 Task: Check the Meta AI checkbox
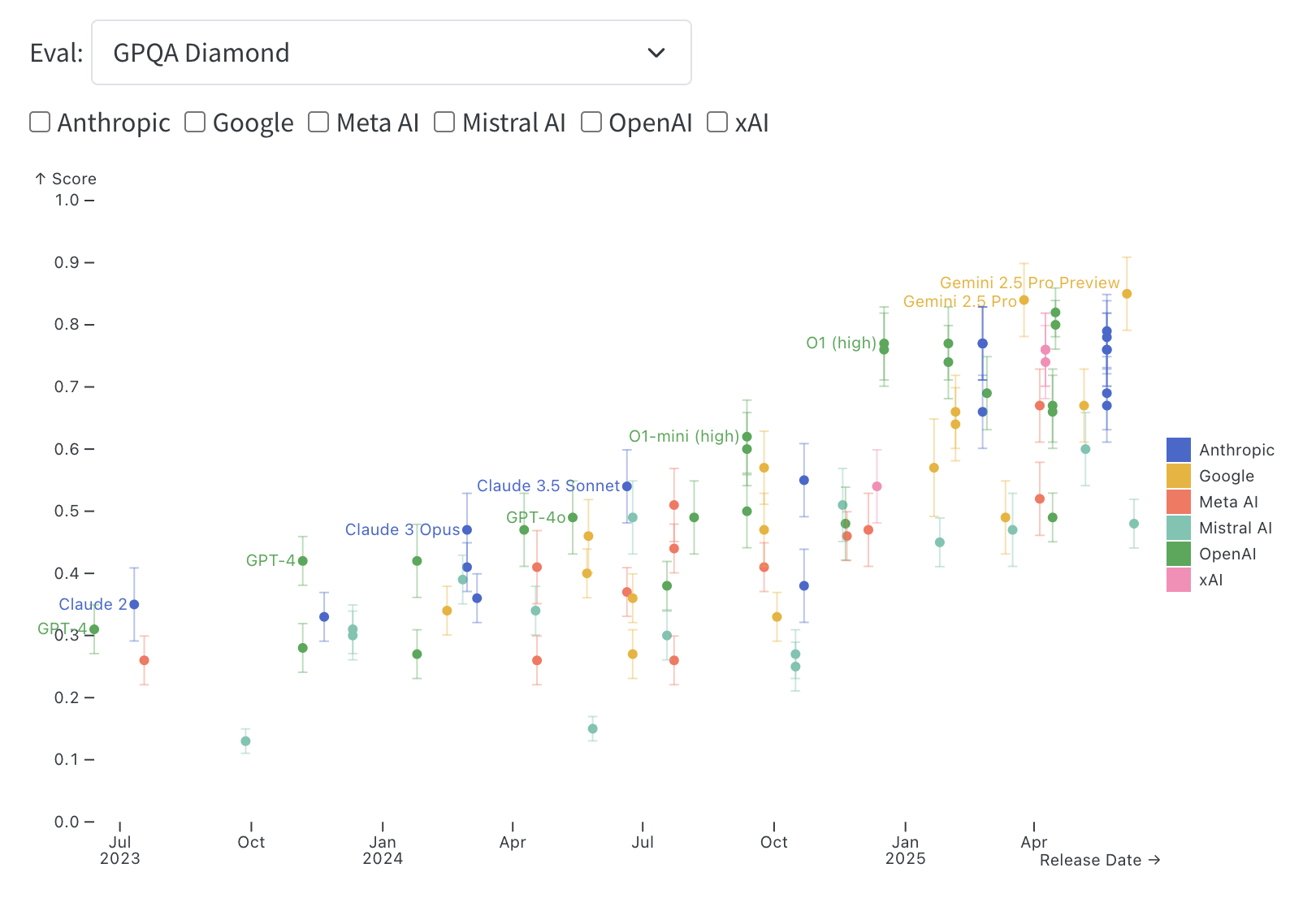318,122
